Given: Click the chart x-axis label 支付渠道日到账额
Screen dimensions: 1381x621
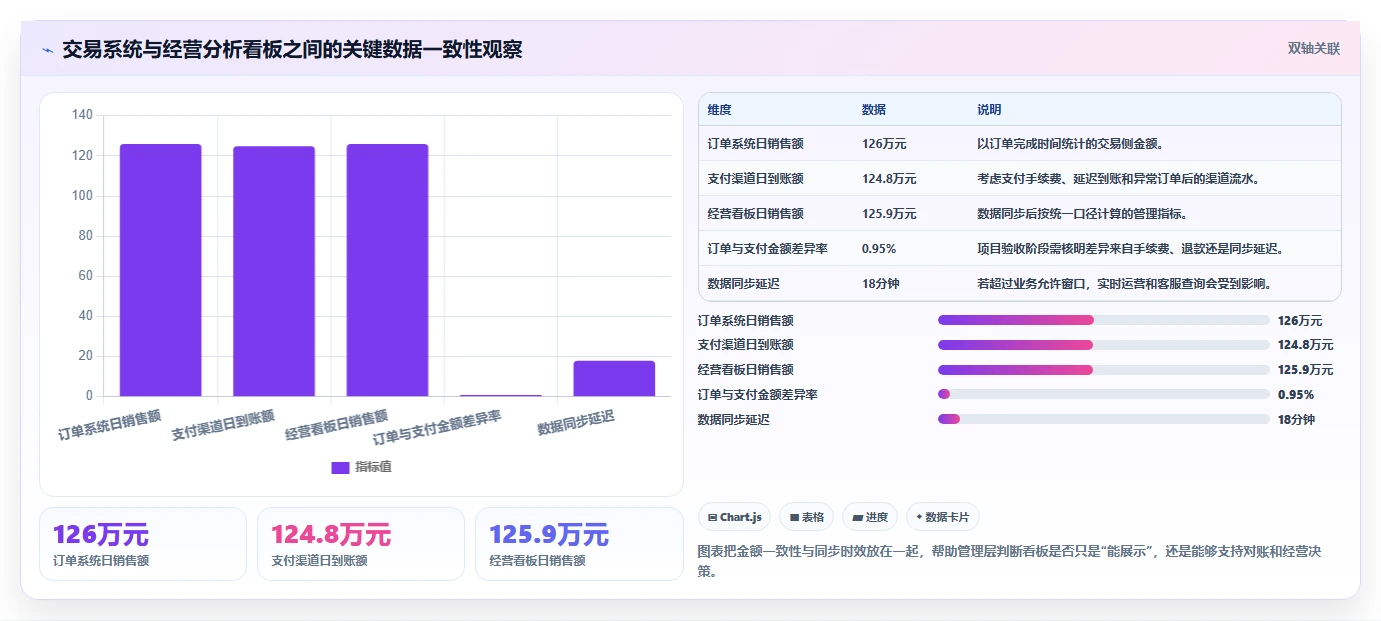Looking at the screenshot, I should pos(223,426).
